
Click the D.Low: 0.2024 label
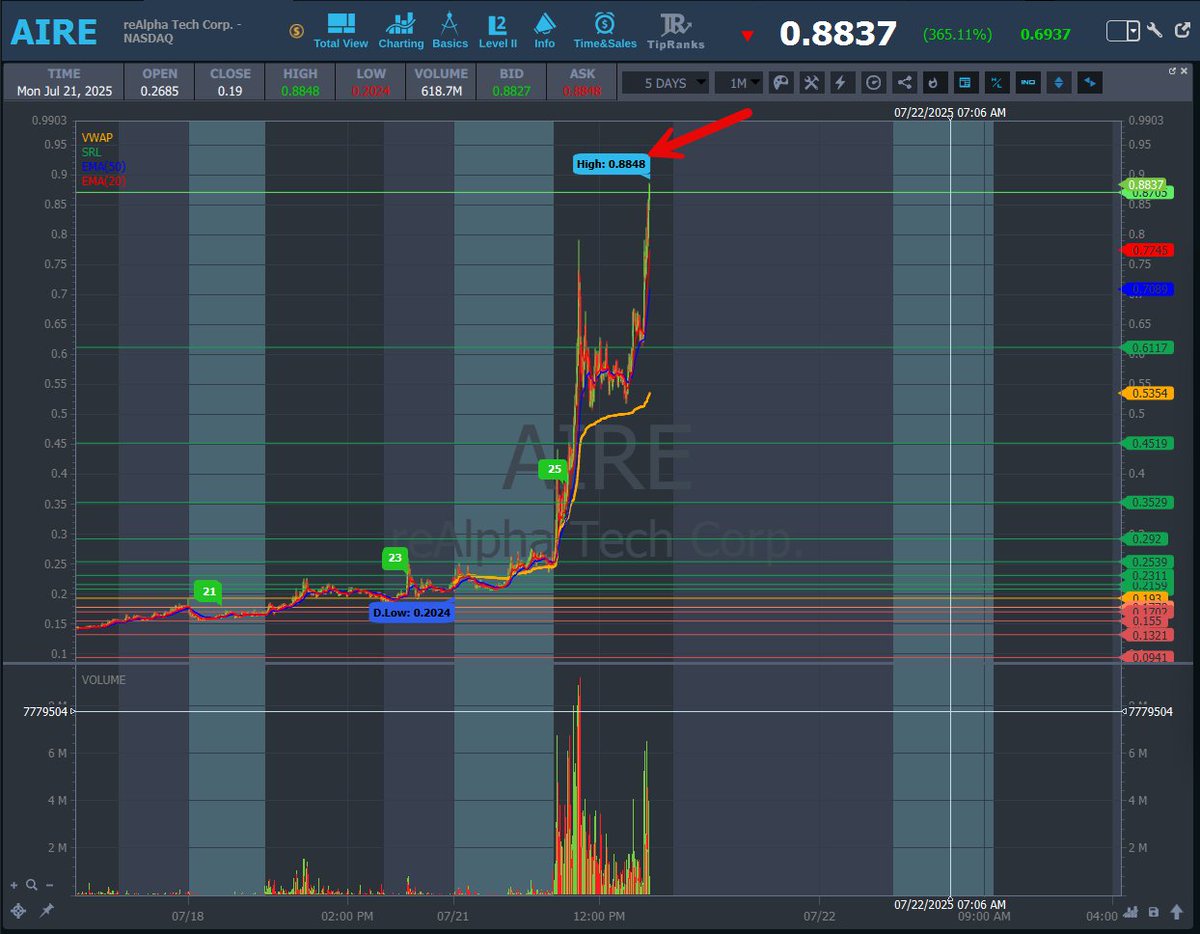[x=412, y=612]
